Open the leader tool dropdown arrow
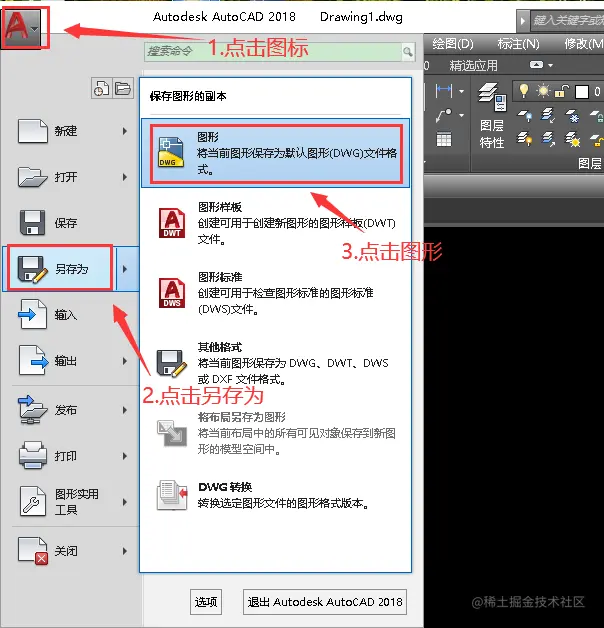Viewport: 604px width, 628px height. click(461, 115)
